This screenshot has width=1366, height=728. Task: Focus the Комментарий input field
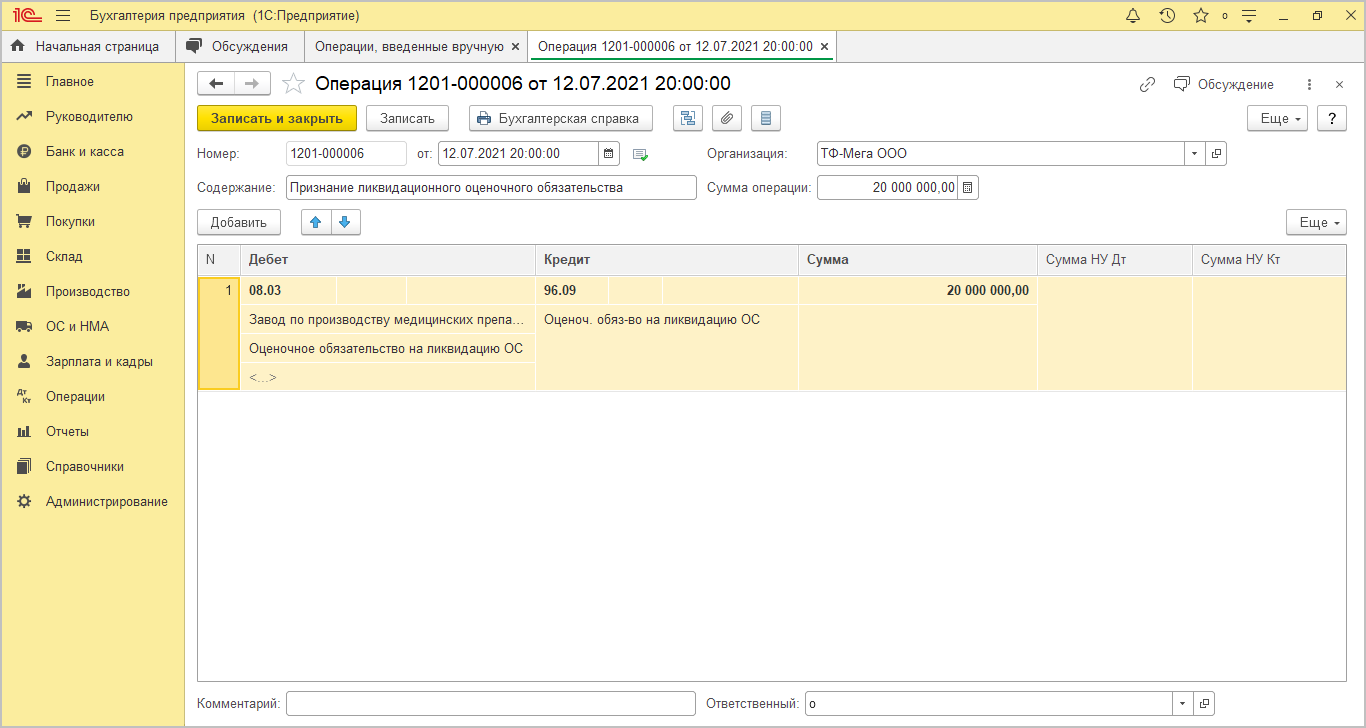tap(490, 704)
